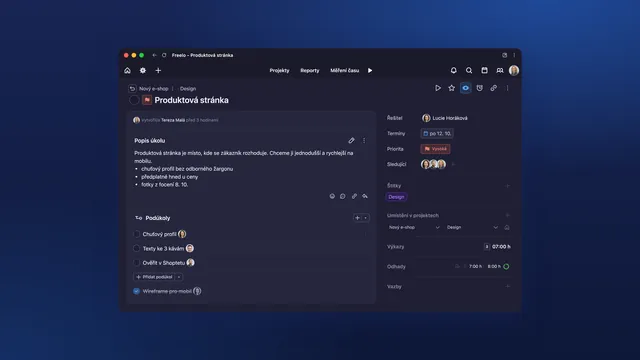This screenshot has width=640, height=360.
Task: Add follower with plus beside avatars
Action: tap(453, 164)
